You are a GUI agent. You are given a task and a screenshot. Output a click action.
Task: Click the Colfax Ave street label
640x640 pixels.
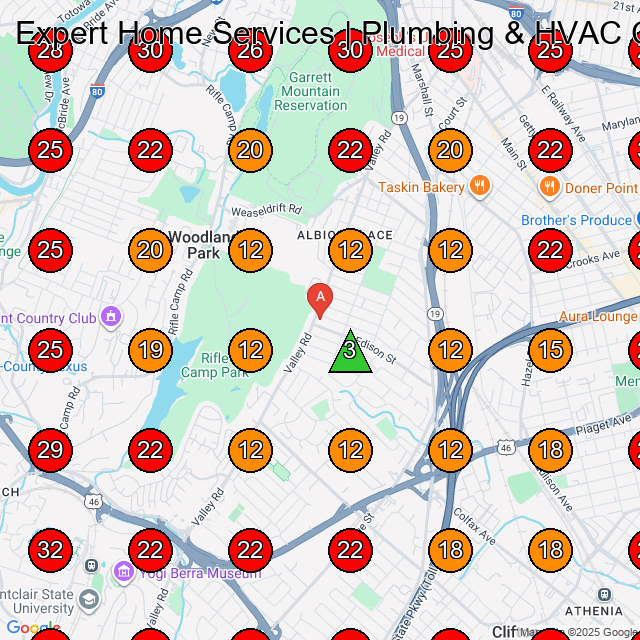click(x=474, y=527)
